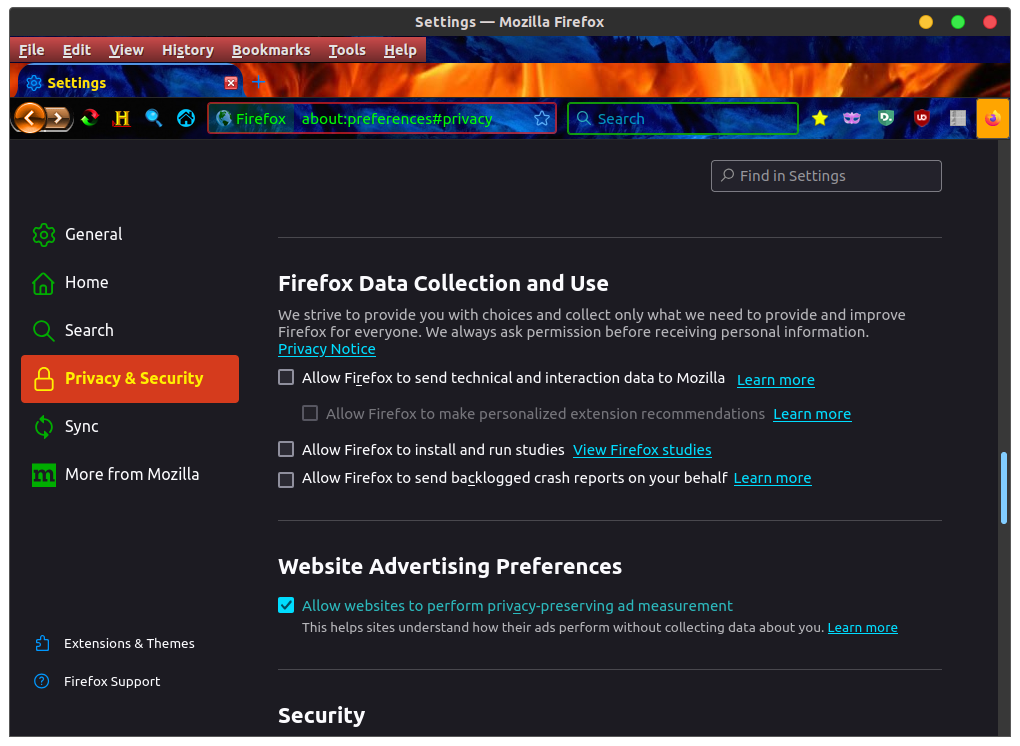Click the magnifying glass toolbar icon
Viewport: 1020px width, 746px height.
pos(154,118)
